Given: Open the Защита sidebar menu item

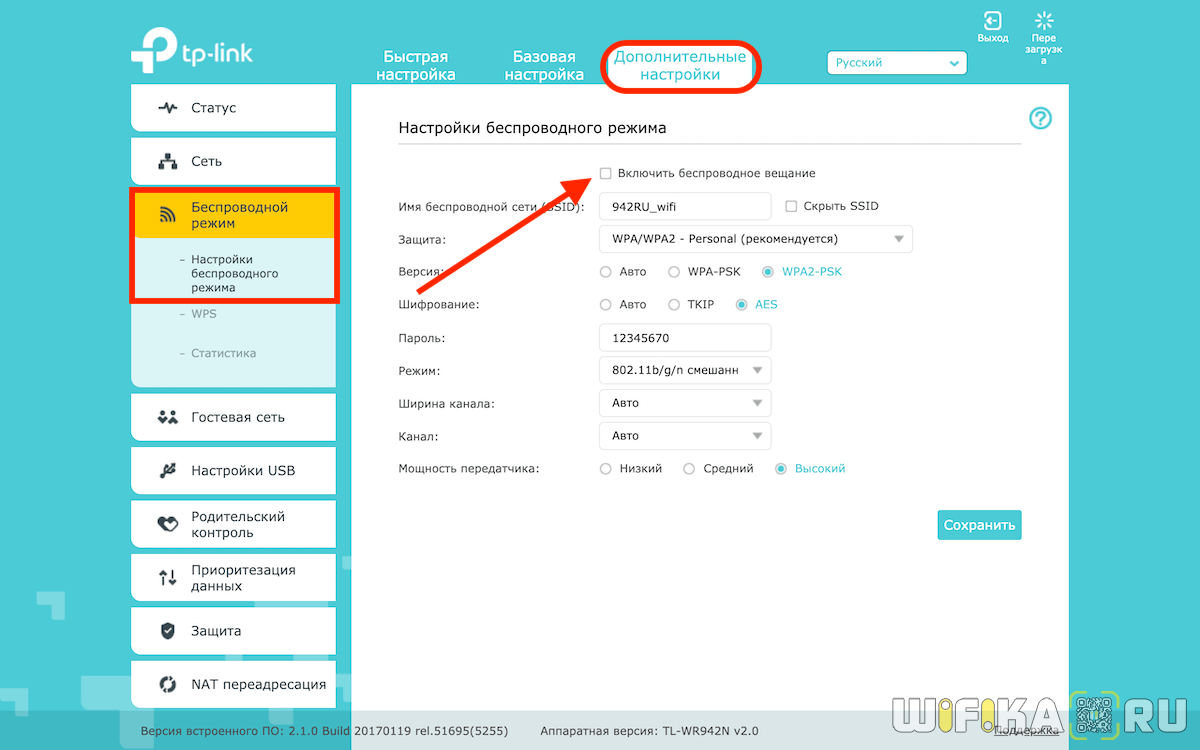Looking at the screenshot, I should pos(233,631).
